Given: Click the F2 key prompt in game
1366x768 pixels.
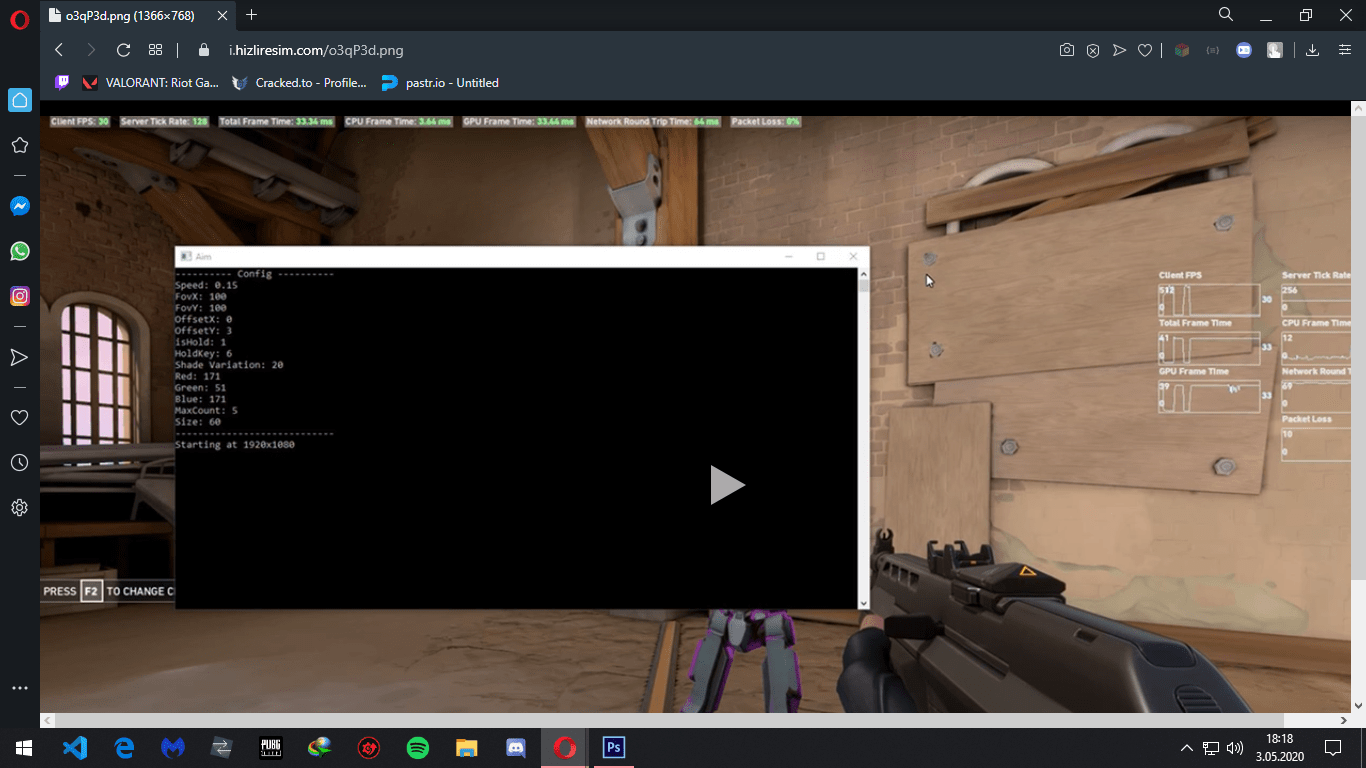Looking at the screenshot, I should click(x=91, y=591).
